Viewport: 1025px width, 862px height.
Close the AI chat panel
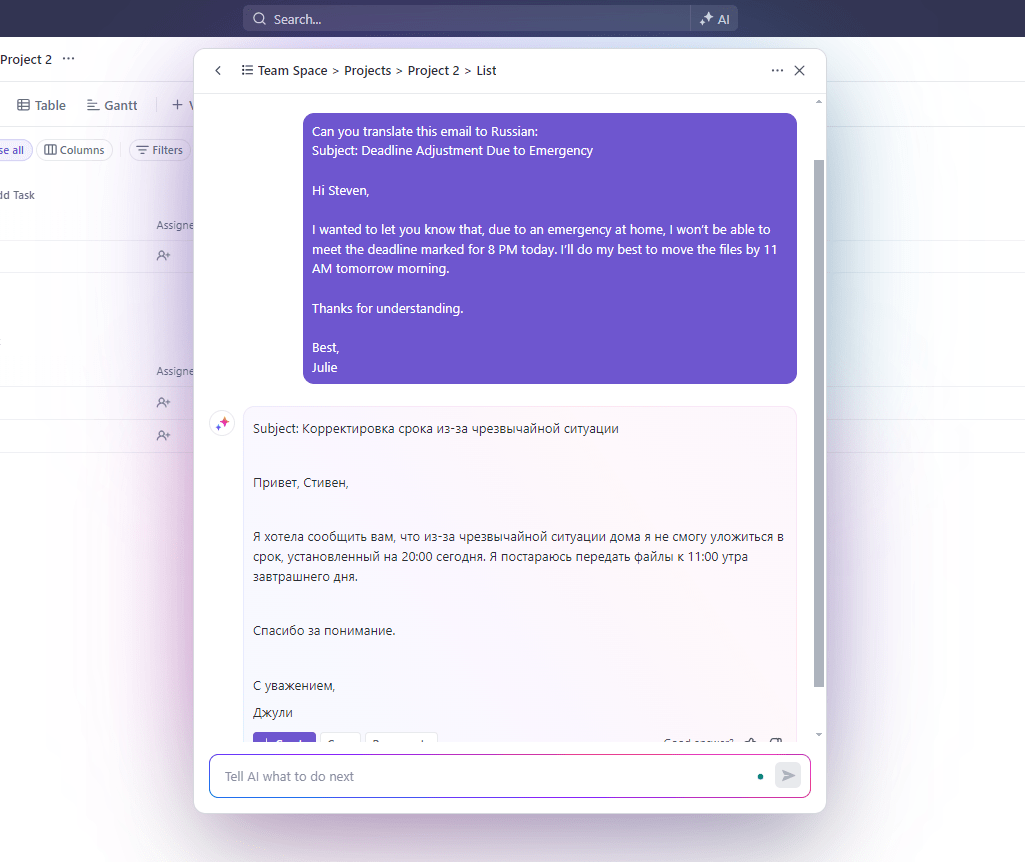pyautogui.click(x=799, y=71)
